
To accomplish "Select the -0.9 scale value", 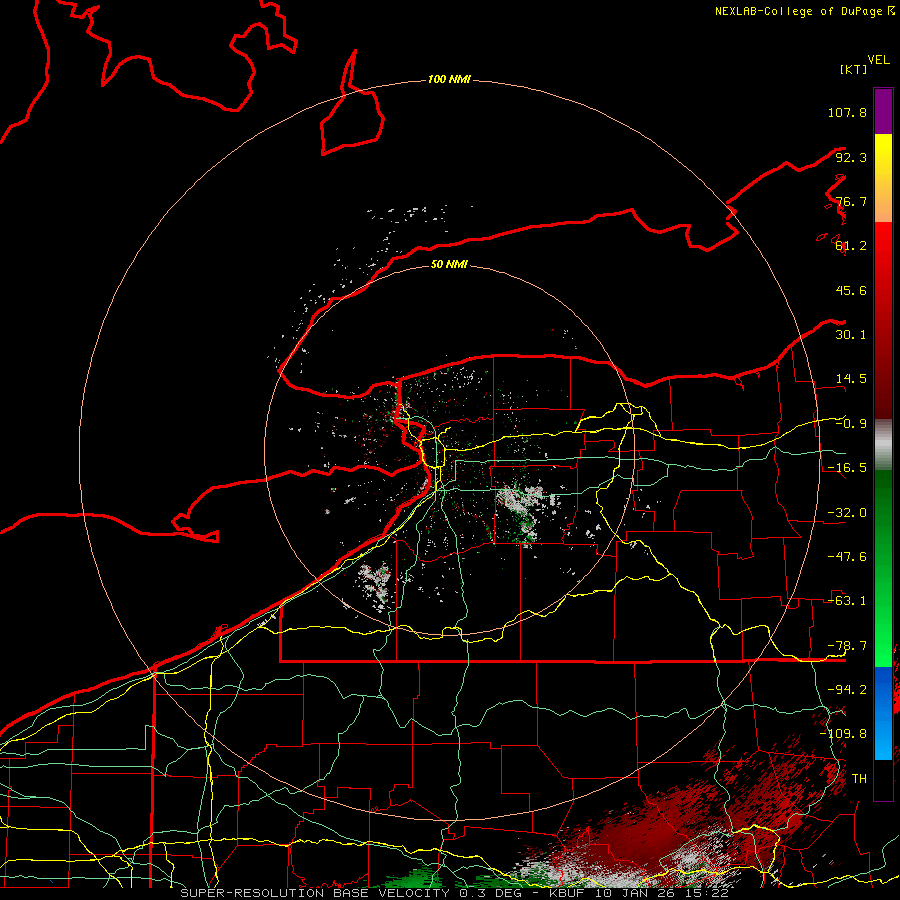I will point(851,424).
